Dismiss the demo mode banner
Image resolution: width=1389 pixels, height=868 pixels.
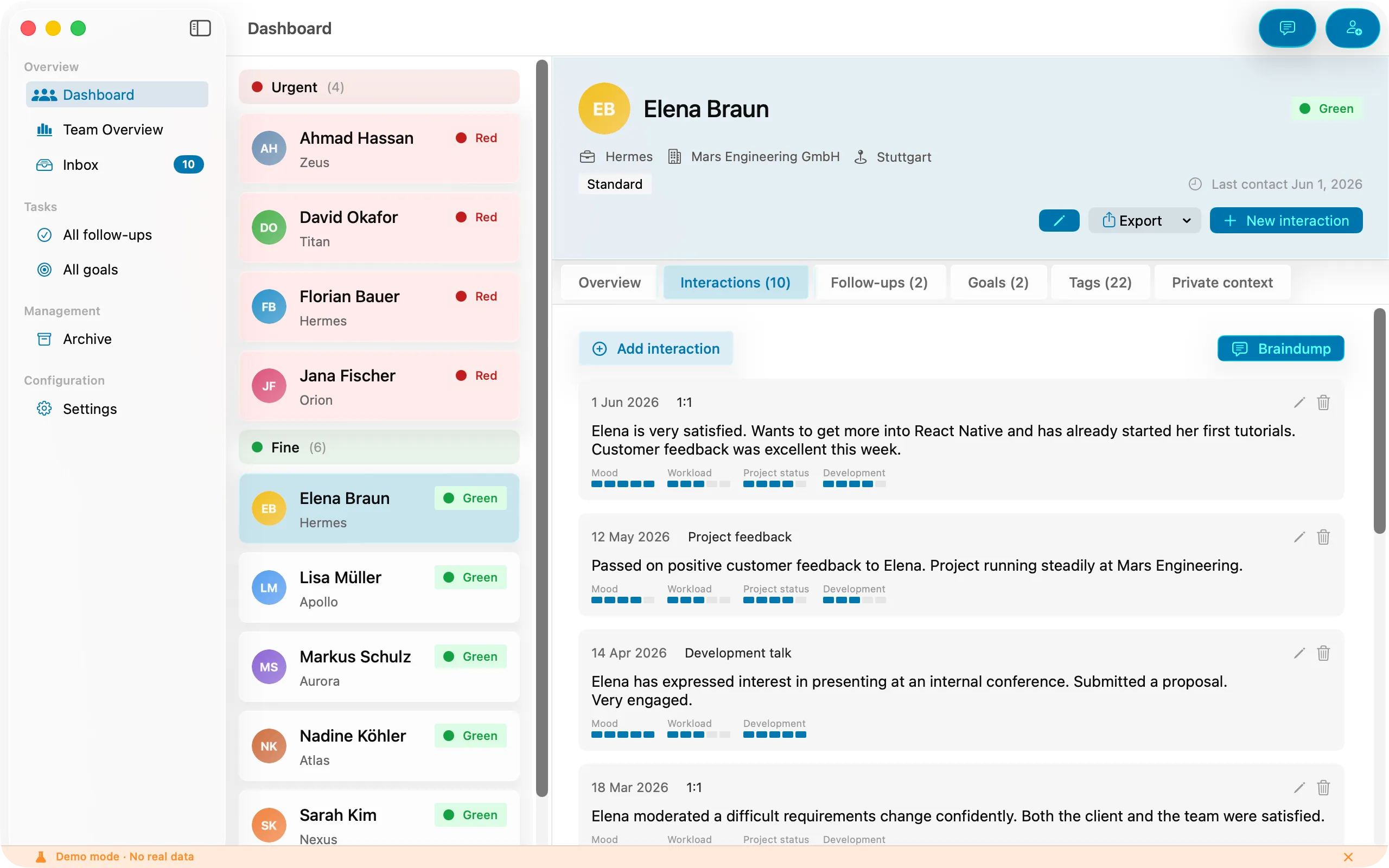1348,857
